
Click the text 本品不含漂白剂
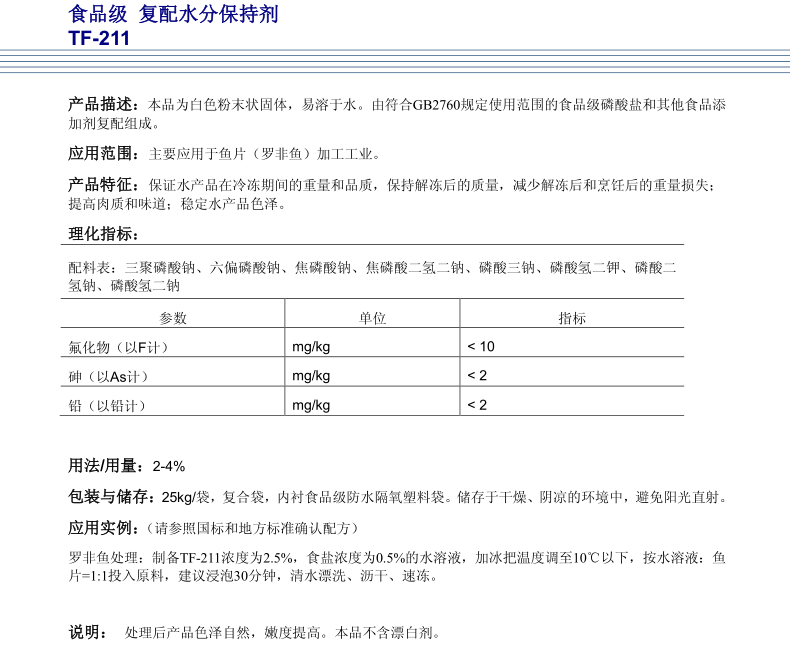[x=384, y=632]
